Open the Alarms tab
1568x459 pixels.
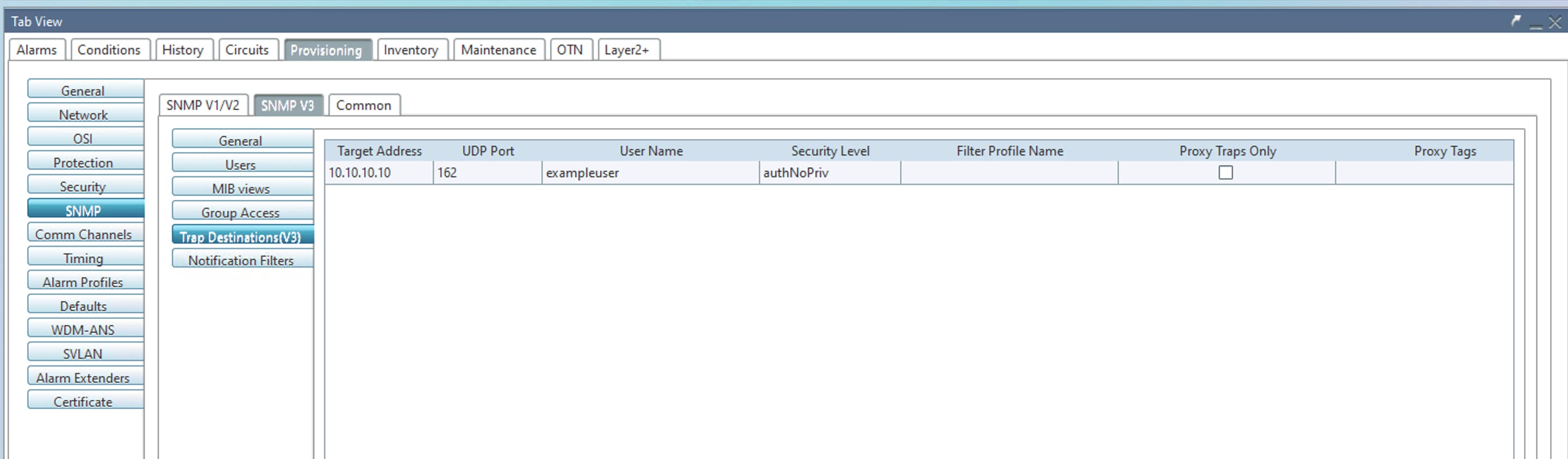pos(36,50)
